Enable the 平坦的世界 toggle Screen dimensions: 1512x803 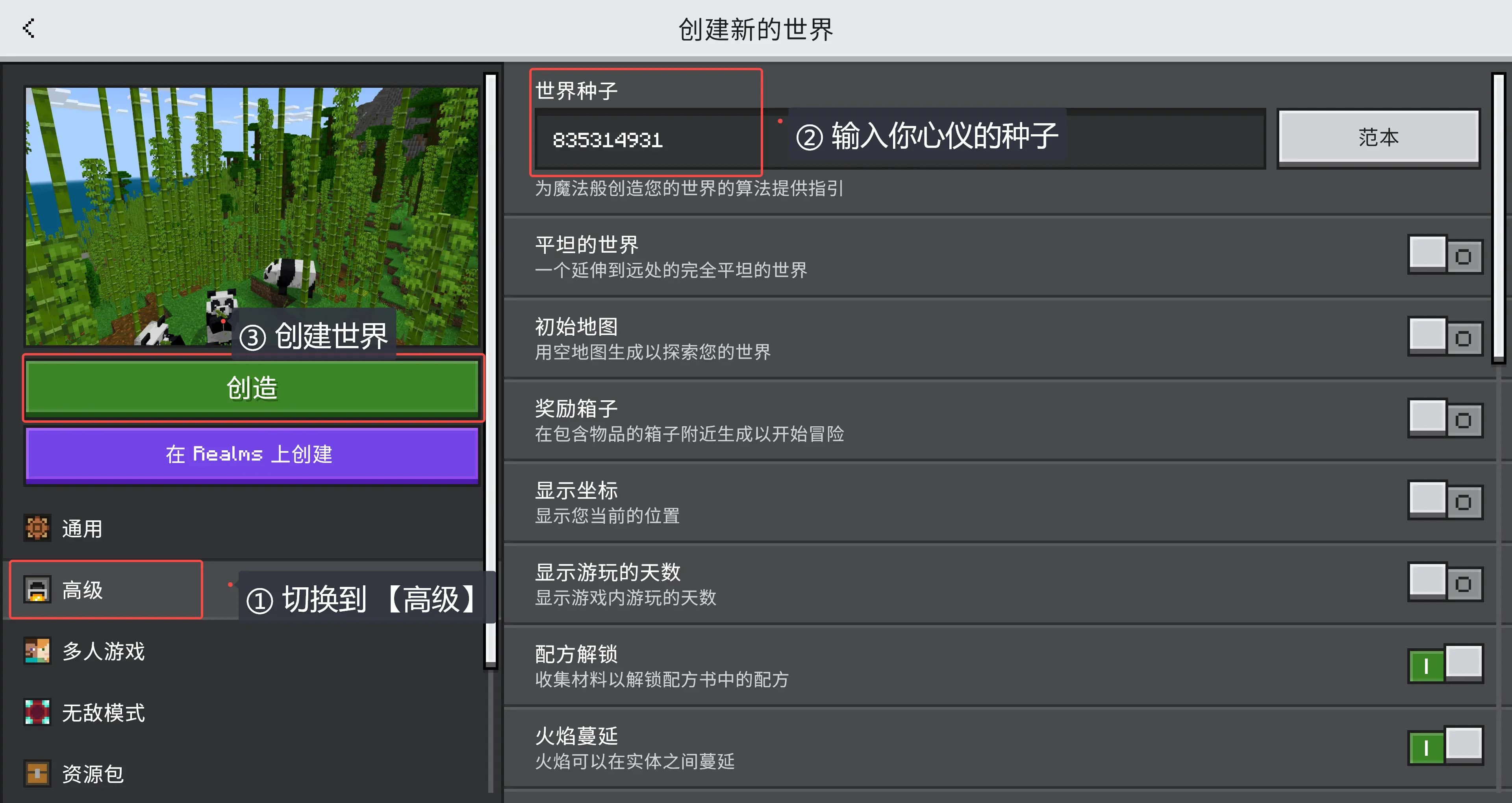(x=1445, y=255)
